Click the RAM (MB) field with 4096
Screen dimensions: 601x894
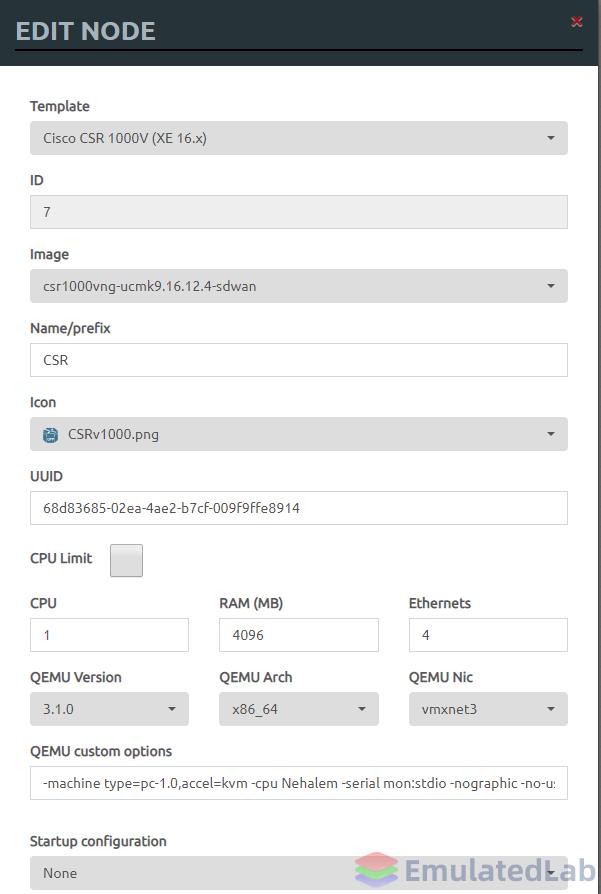(299, 635)
